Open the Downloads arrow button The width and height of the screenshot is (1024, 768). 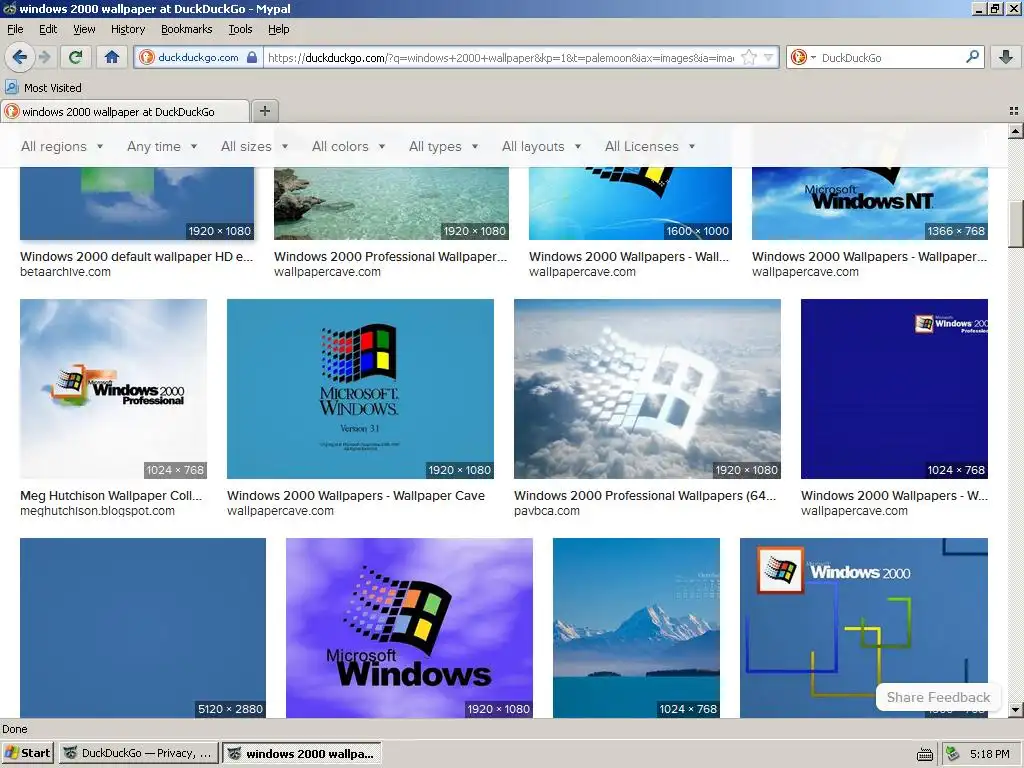point(1006,57)
